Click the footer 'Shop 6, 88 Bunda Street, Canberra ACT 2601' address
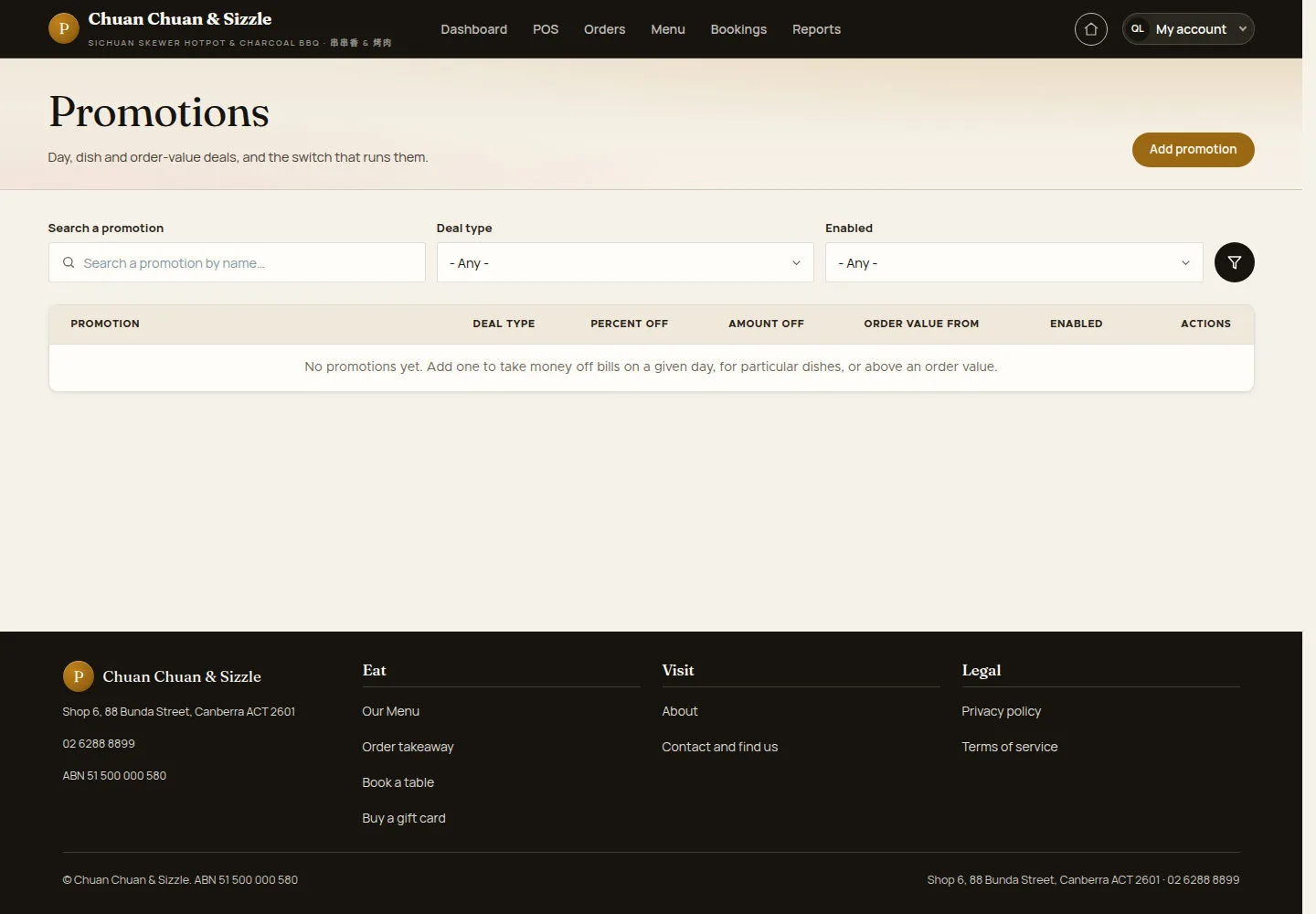The width and height of the screenshot is (1316, 914). click(179, 712)
